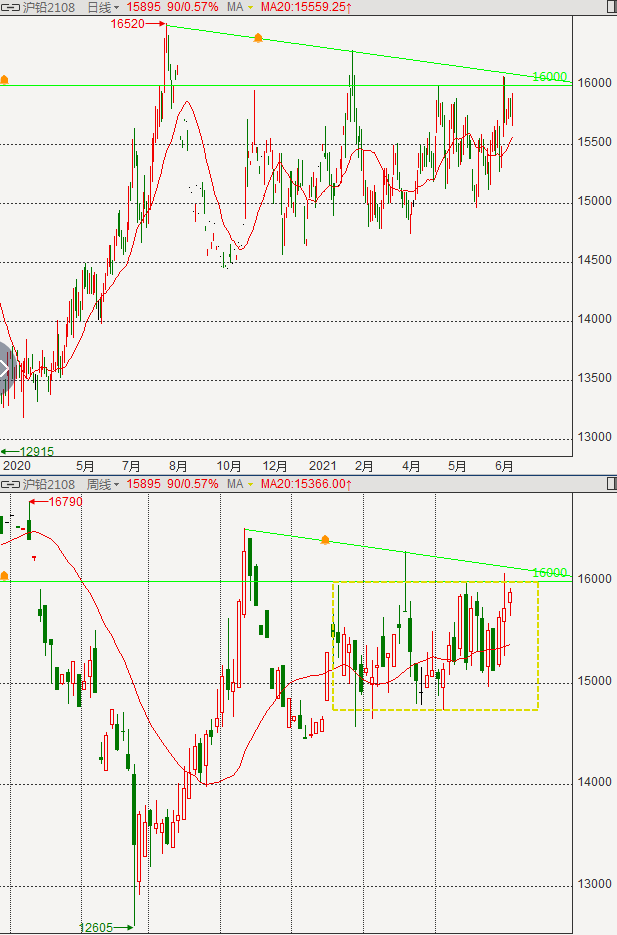Viewport: 617px width, 935px height.
Task: Select contract name 沪铅2108 in the 周线 header
Action: click(x=48, y=484)
